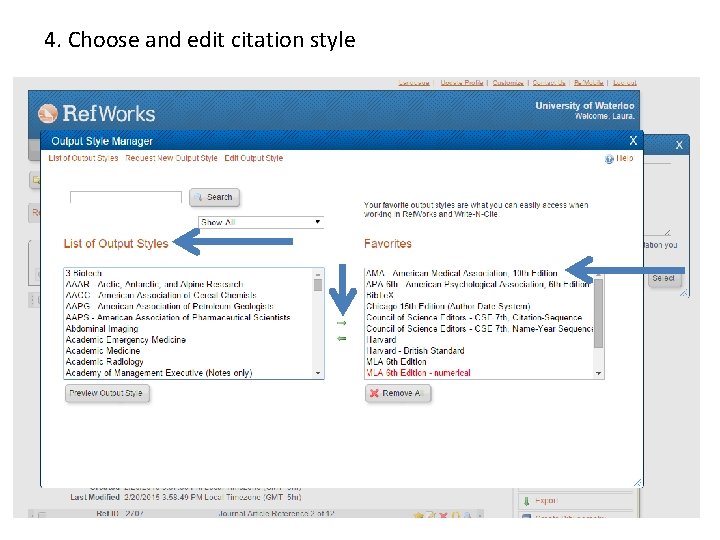The height and width of the screenshot is (540, 720).
Task: Switch to List of Output Styles tab
Action: [x=84, y=158]
